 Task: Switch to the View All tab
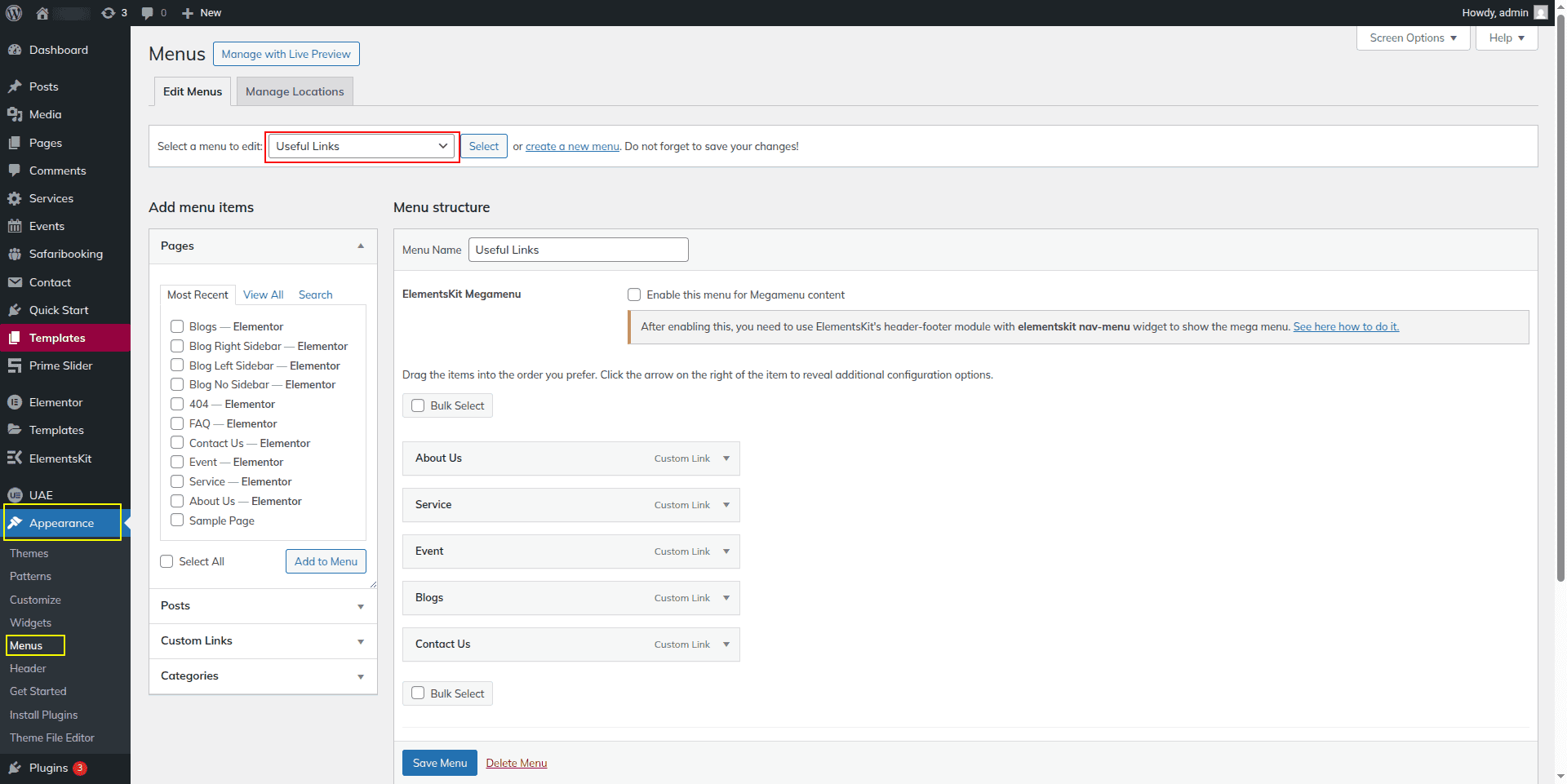(x=263, y=295)
